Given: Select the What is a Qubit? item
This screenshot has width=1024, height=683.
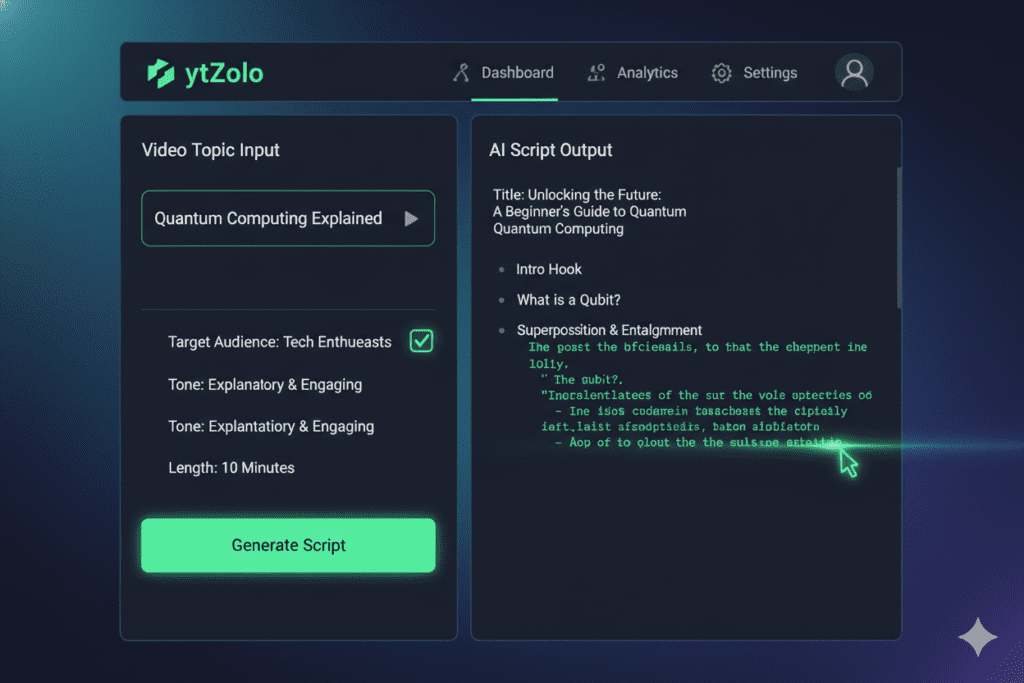Looking at the screenshot, I should (x=569, y=300).
